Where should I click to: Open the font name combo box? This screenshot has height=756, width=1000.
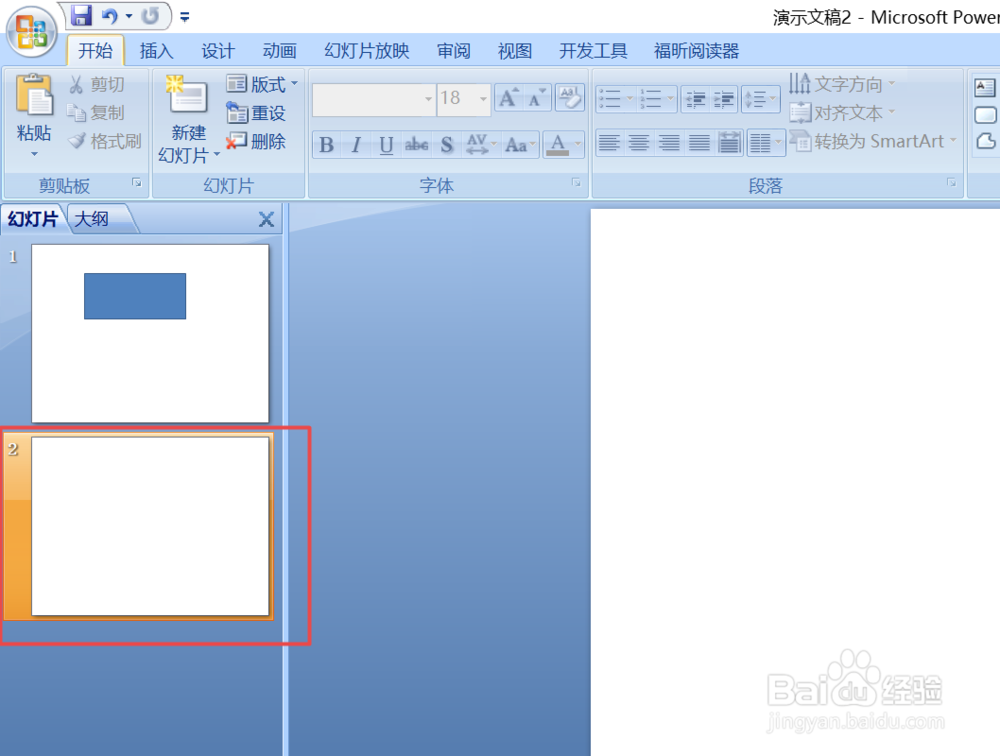[x=374, y=99]
